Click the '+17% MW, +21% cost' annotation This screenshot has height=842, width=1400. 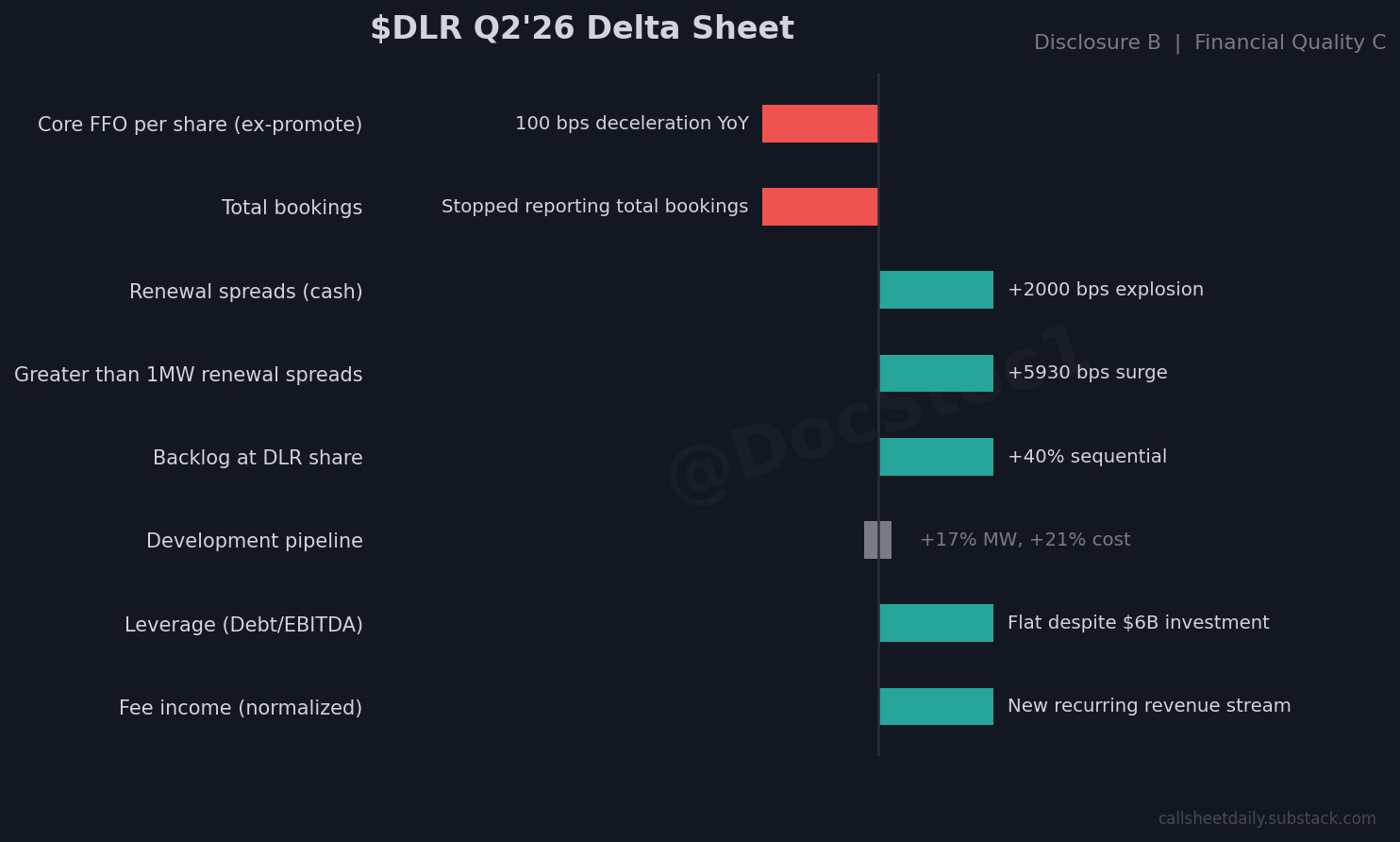pos(1025,540)
